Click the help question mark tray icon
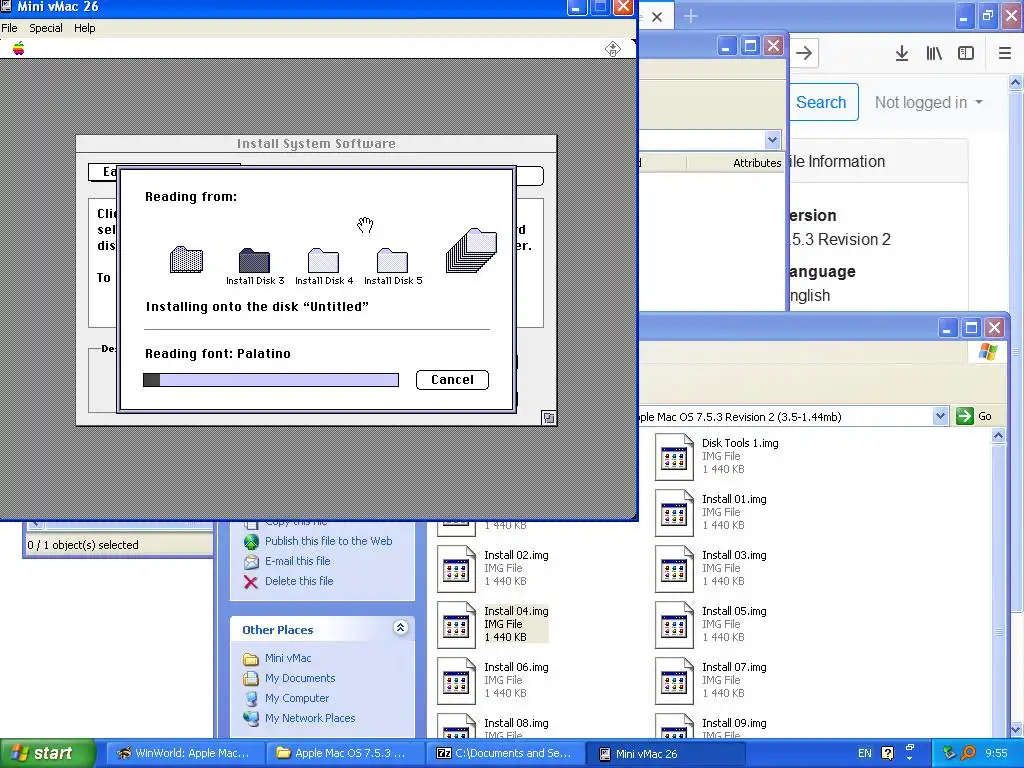Image resolution: width=1024 pixels, height=768 pixels. [x=888, y=753]
